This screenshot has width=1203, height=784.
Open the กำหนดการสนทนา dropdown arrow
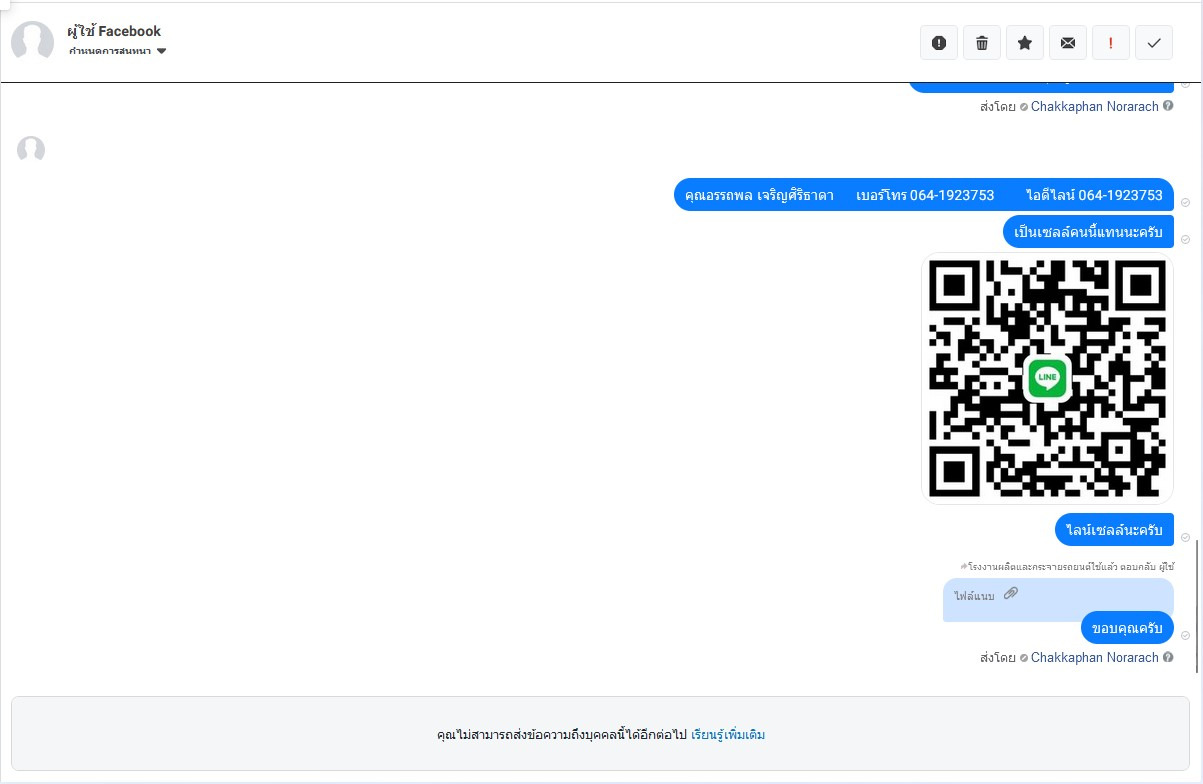[x=162, y=51]
